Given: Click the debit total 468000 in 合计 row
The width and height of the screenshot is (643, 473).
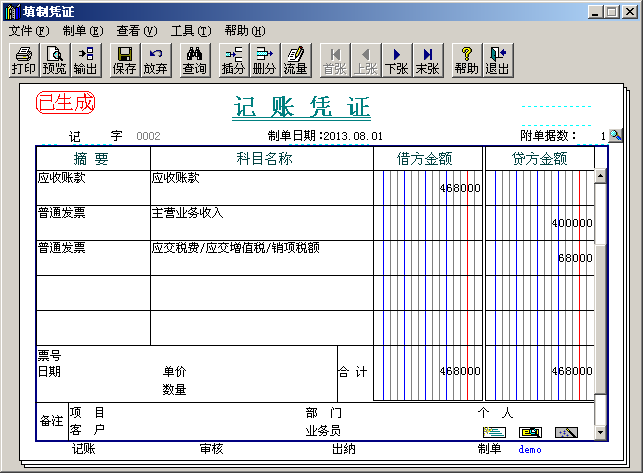Looking at the screenshot, I should coord(460,371).
